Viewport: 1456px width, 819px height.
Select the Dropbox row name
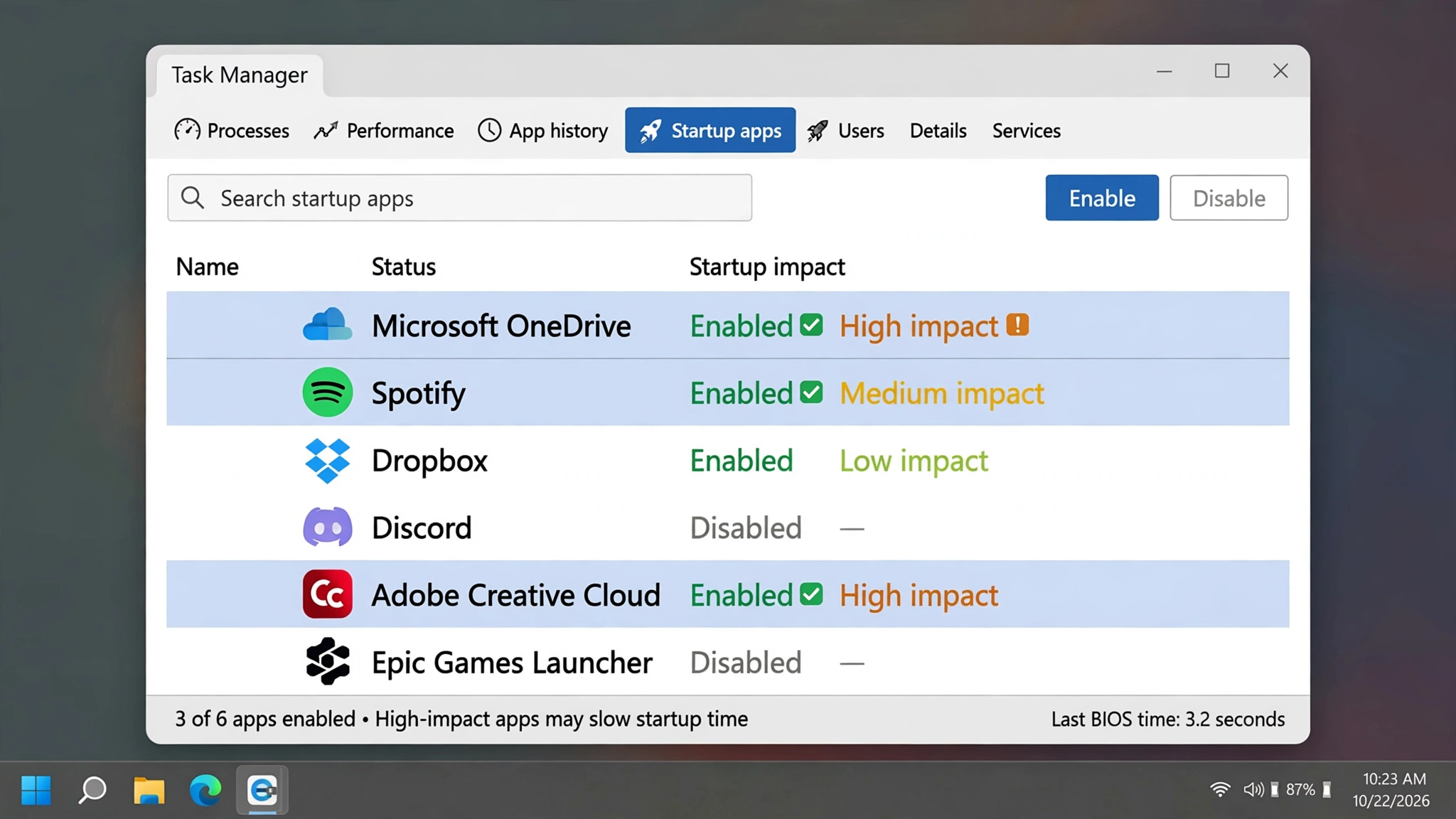[x=429, y=461]
